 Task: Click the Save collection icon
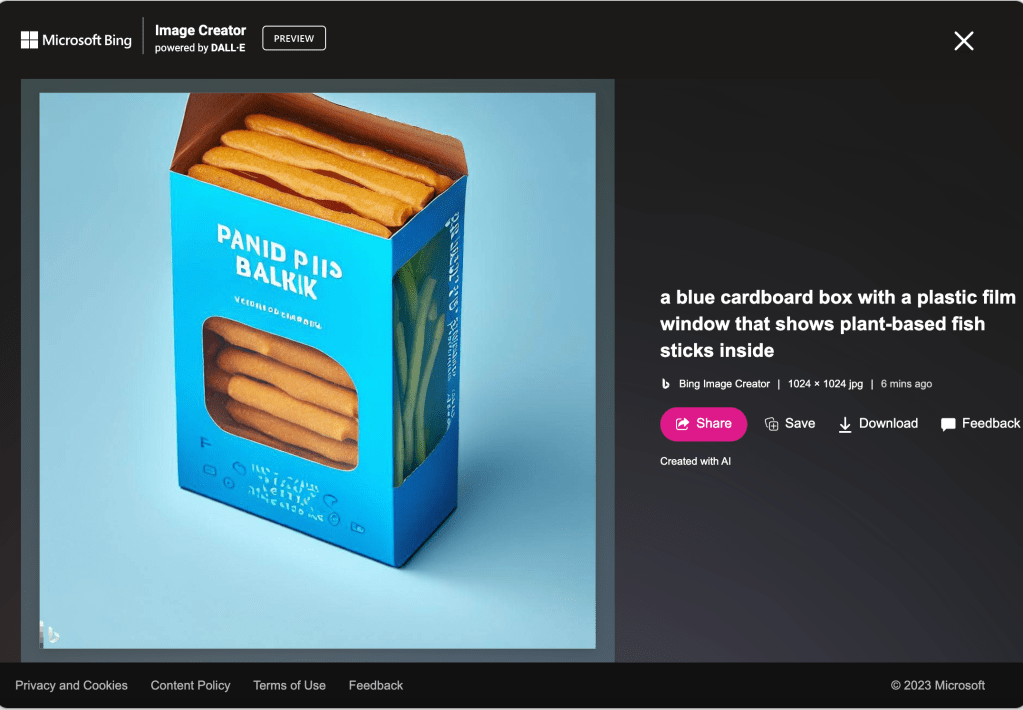point(771,424)
